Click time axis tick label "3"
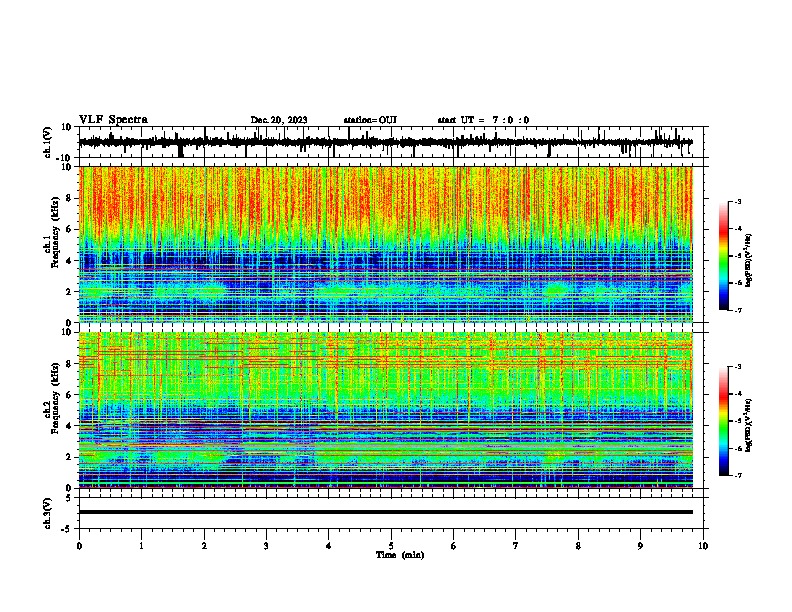 coord(266,546)
